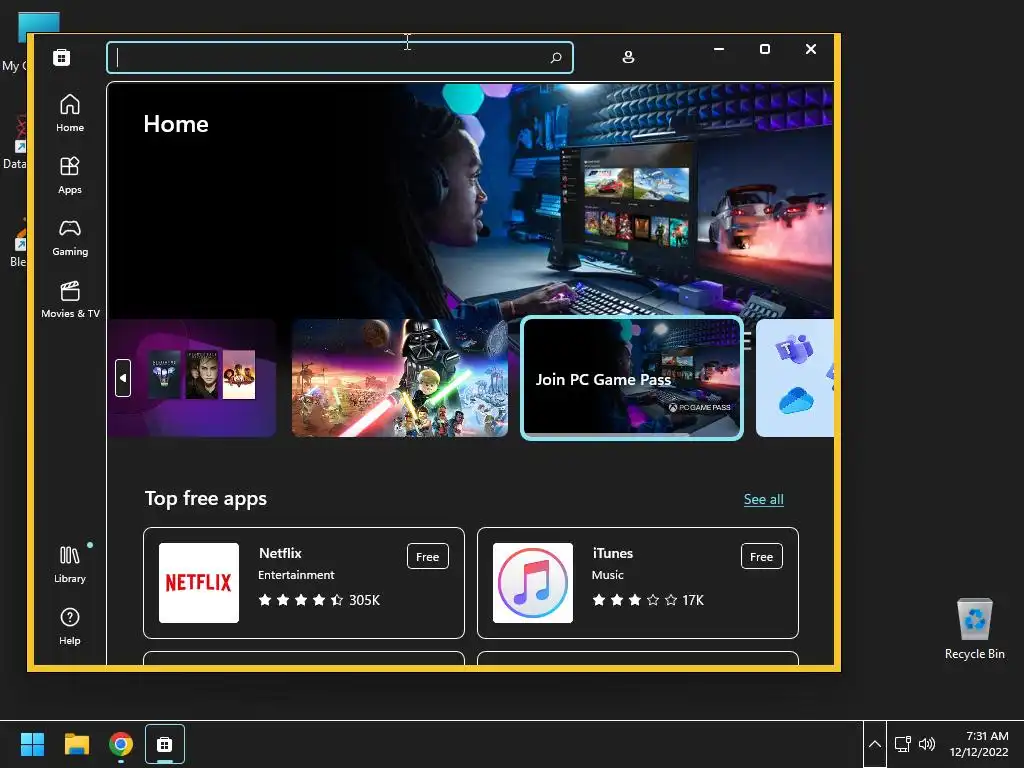Screen dimensions: 1024x768
Task: Go to the Apps section
Action: pos(70,175)
